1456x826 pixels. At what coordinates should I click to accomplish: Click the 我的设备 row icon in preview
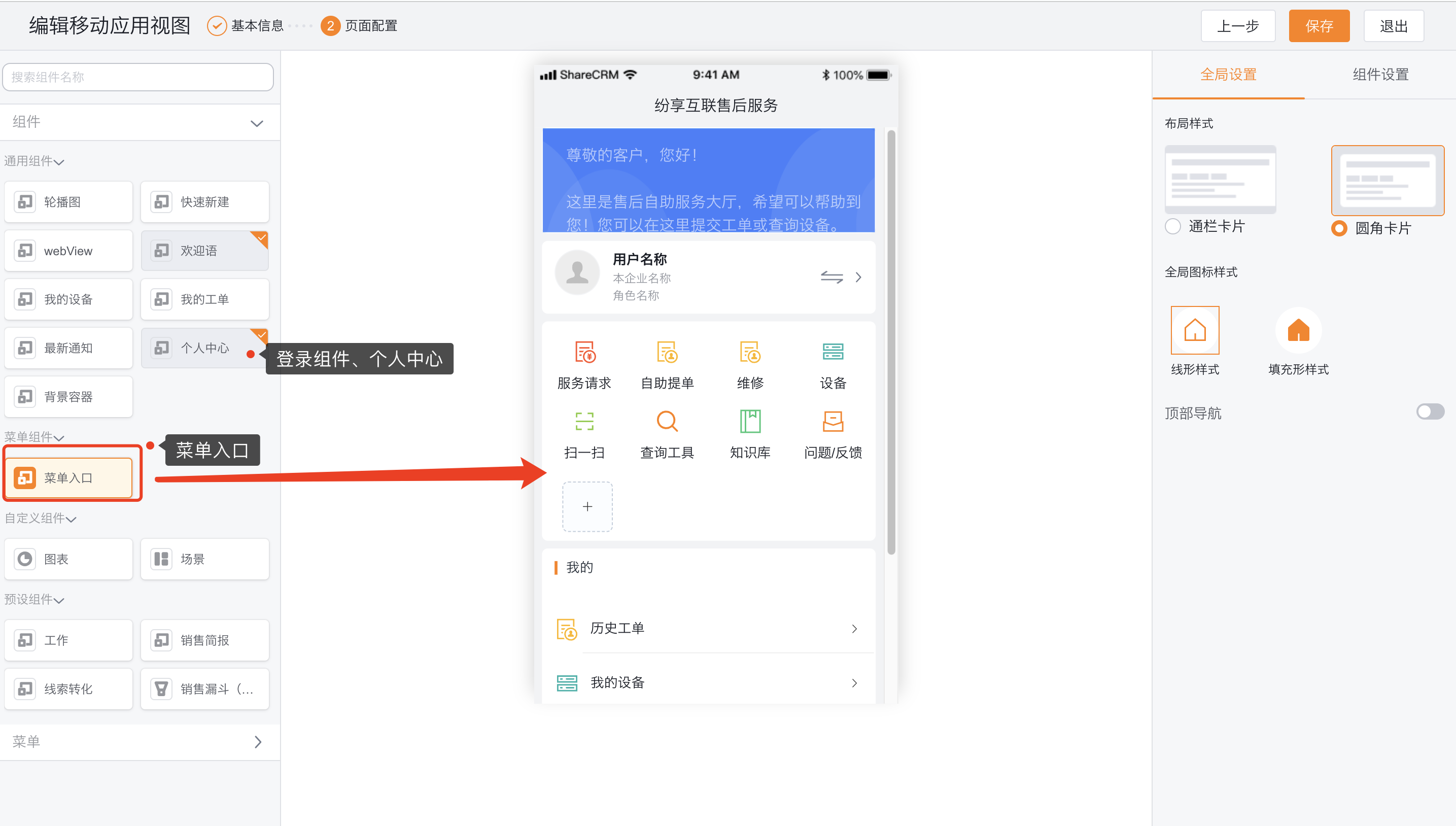(x=567, y=683)
